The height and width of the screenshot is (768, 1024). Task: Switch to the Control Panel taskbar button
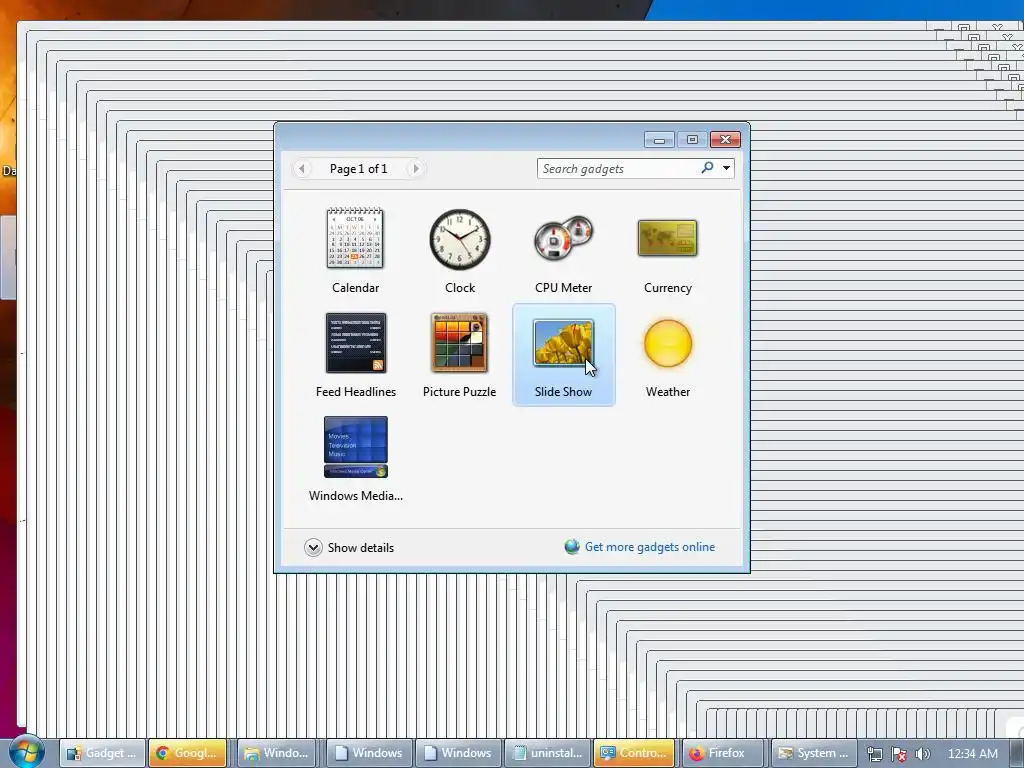[x=633, y=753]
